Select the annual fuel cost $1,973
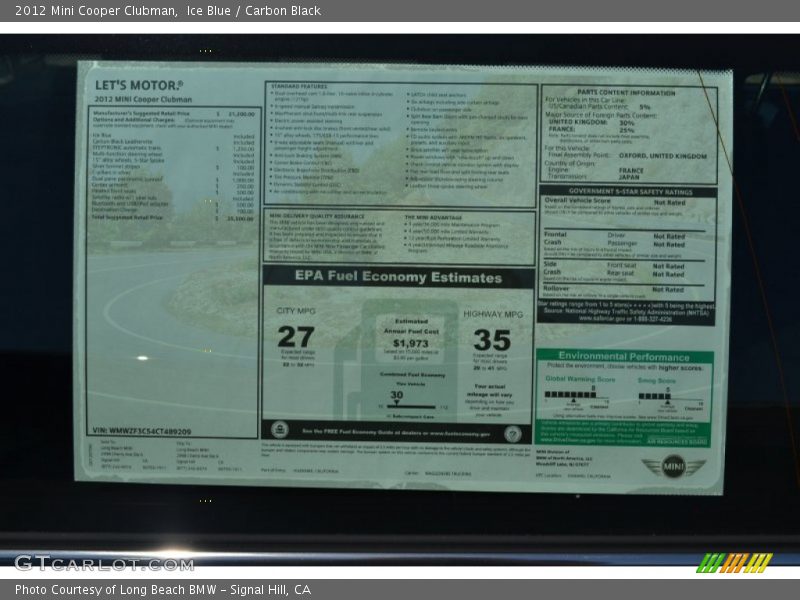The width and height of the screenshot is (800, 600). [x=411, y=343]
